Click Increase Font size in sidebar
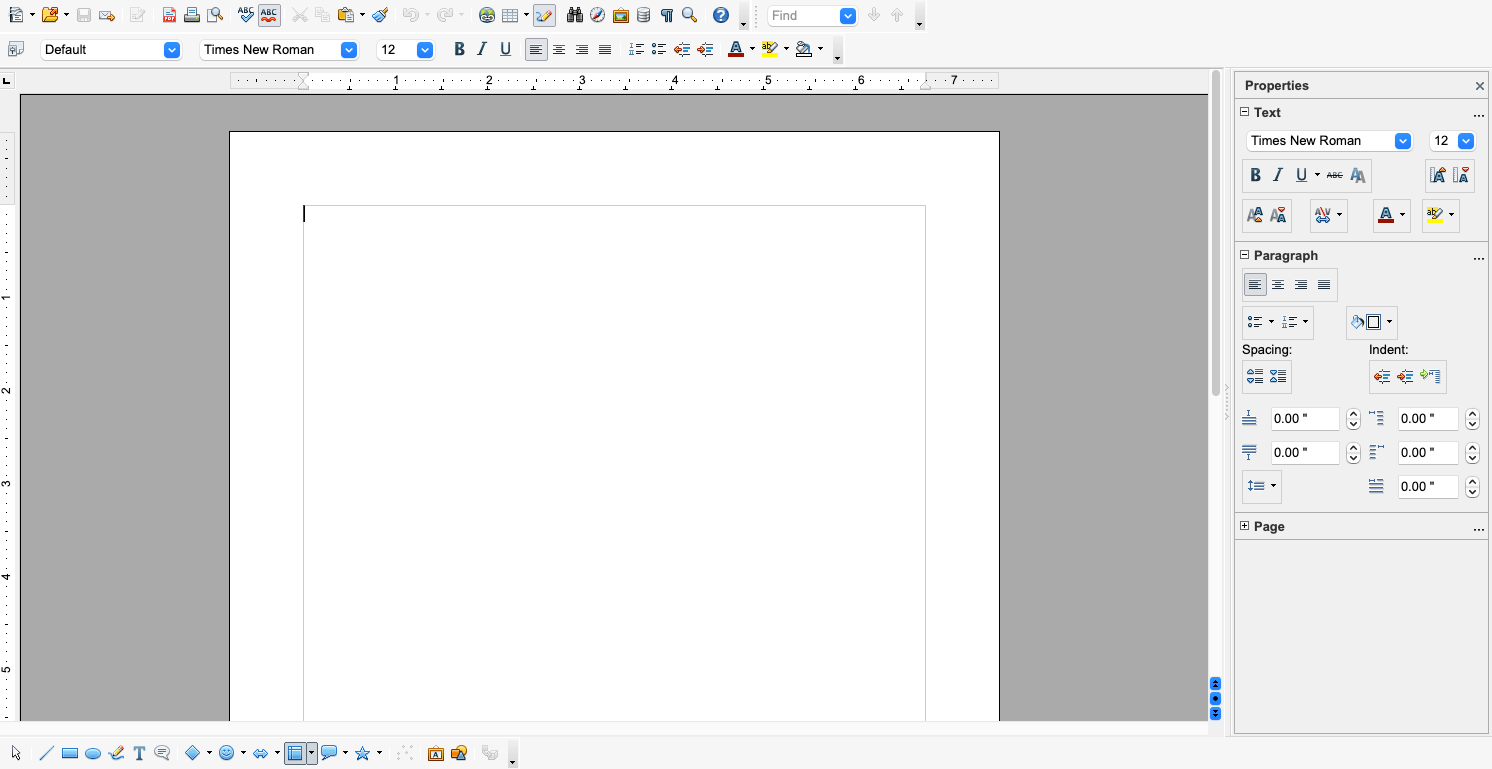Image resolution: width=1492 pixels, height=769 pixels. pos(1437,175)
